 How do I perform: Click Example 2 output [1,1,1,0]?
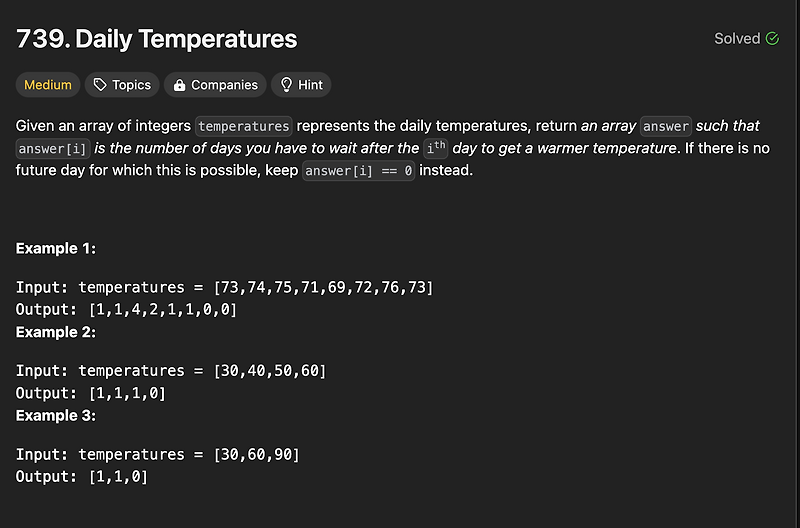(x=127, y=393)
